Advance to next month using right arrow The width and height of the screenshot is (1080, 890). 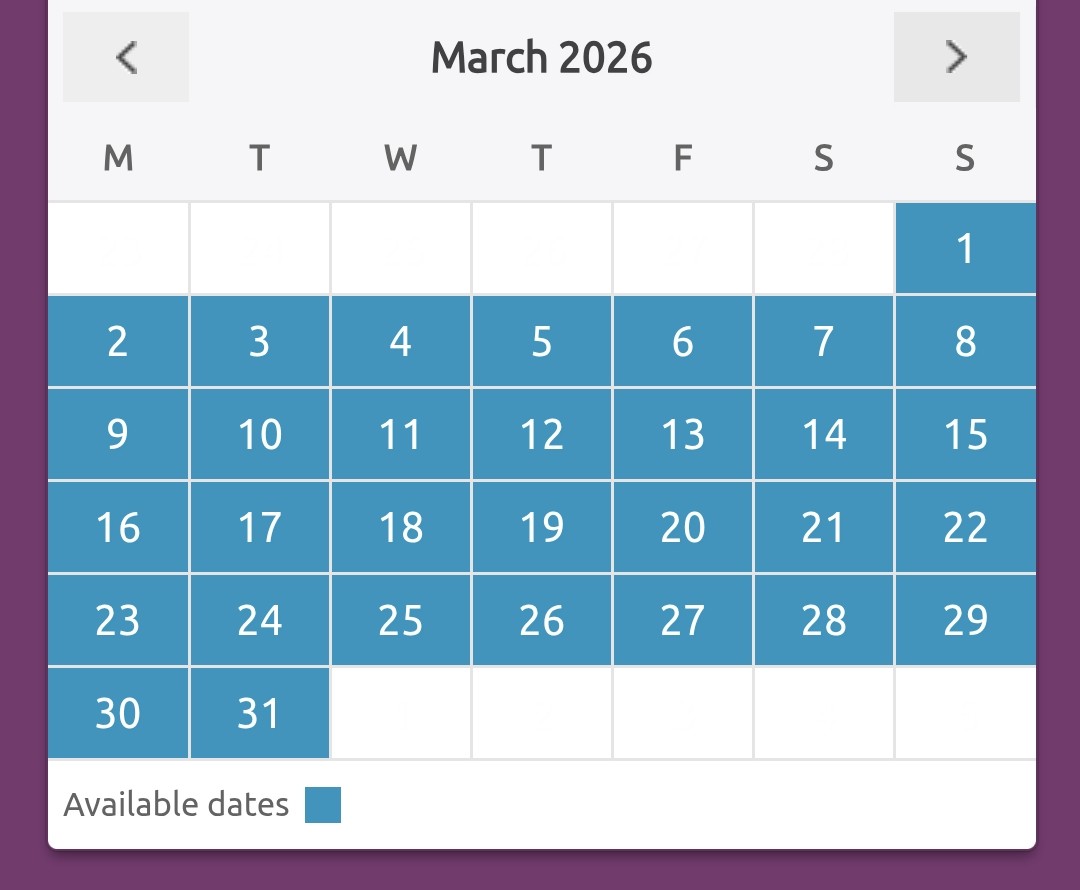(956, 57)
